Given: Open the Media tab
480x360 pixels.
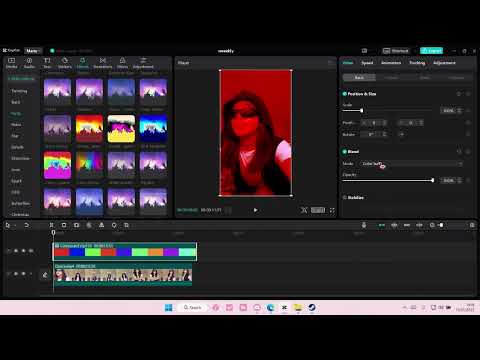Looking at the screenshot, I should click(11, 63).
